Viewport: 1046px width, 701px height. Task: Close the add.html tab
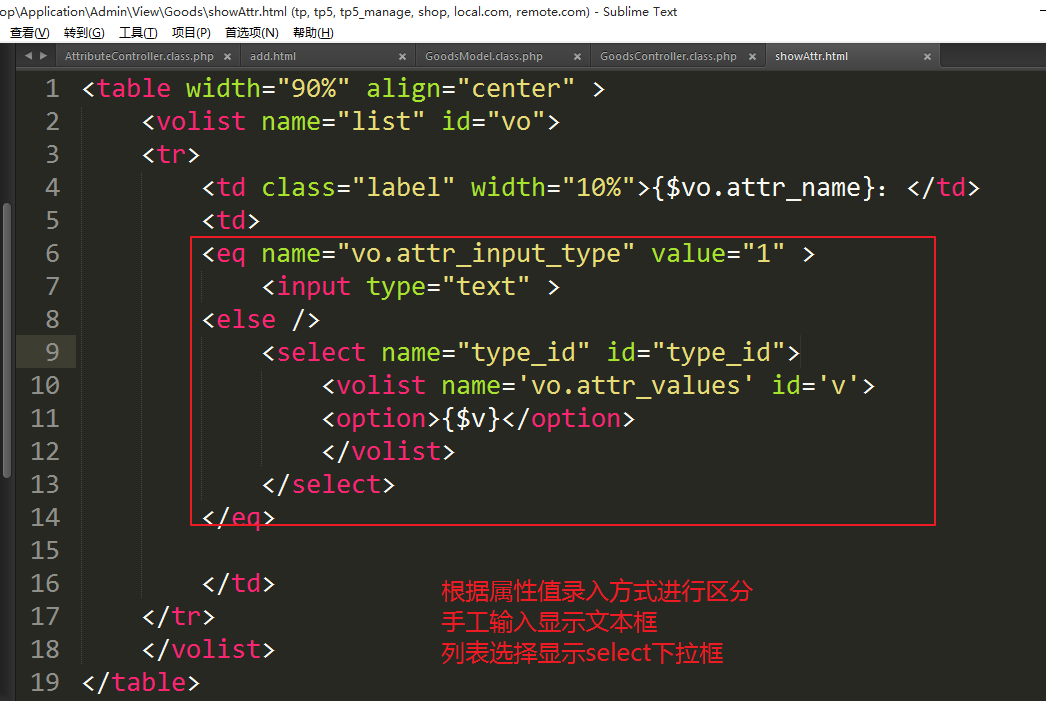pyautogui.click(x=403, y=57)
